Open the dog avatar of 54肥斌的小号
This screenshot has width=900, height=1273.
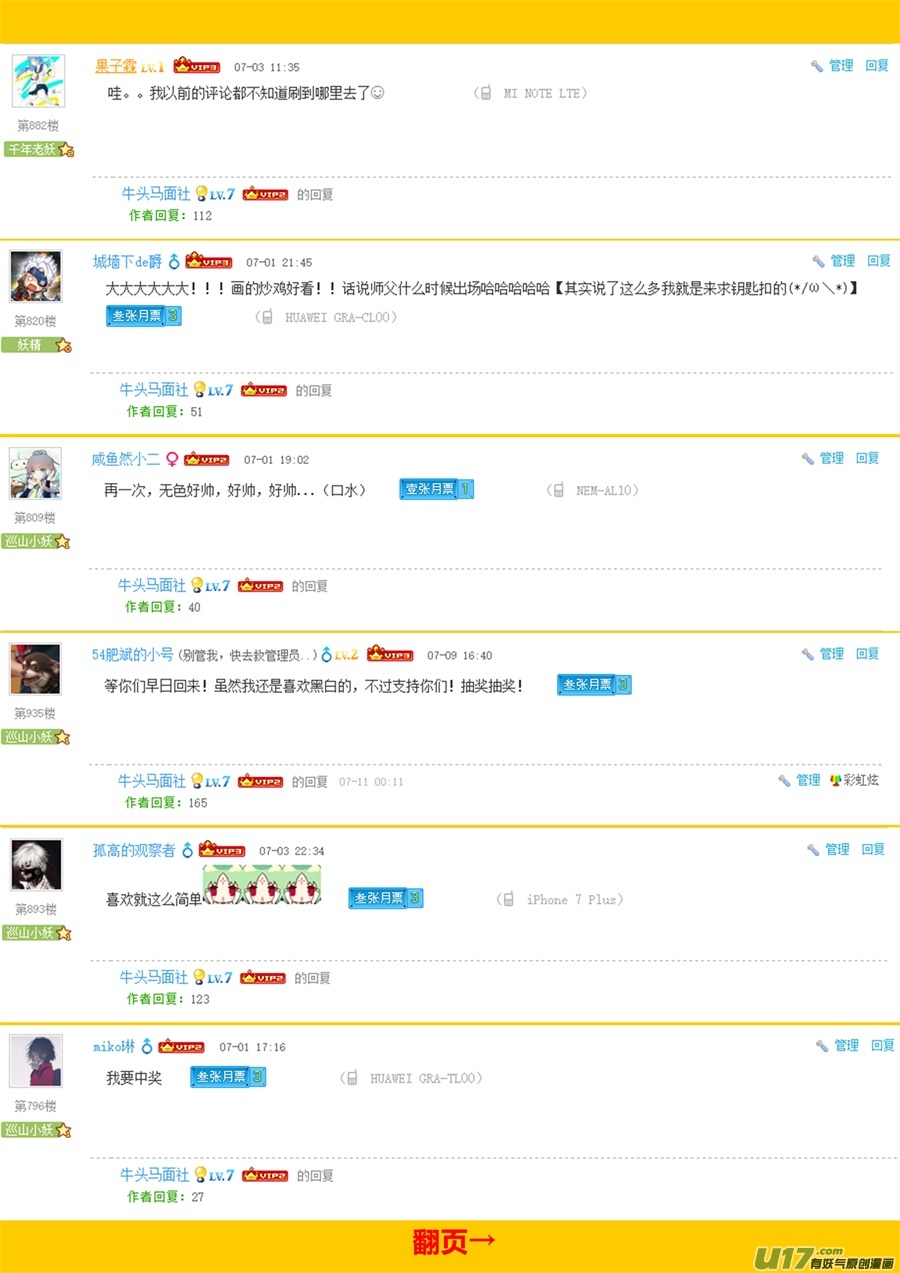pos(36,669)
